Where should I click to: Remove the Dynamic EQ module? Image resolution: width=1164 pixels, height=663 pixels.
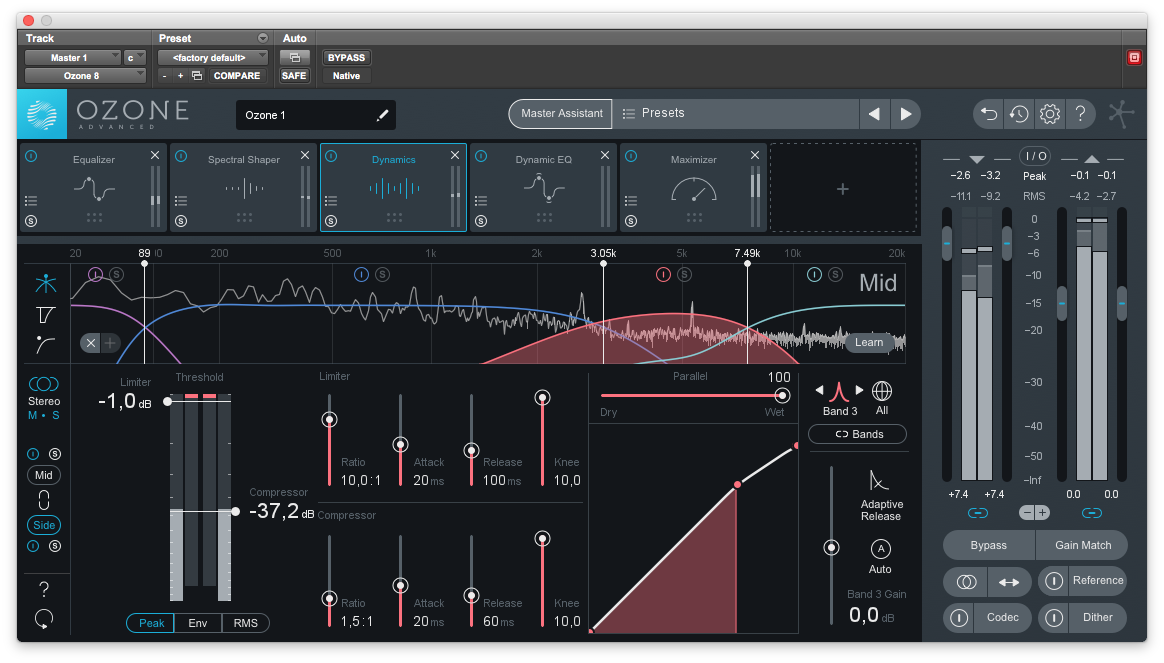(x=604, y=155)
